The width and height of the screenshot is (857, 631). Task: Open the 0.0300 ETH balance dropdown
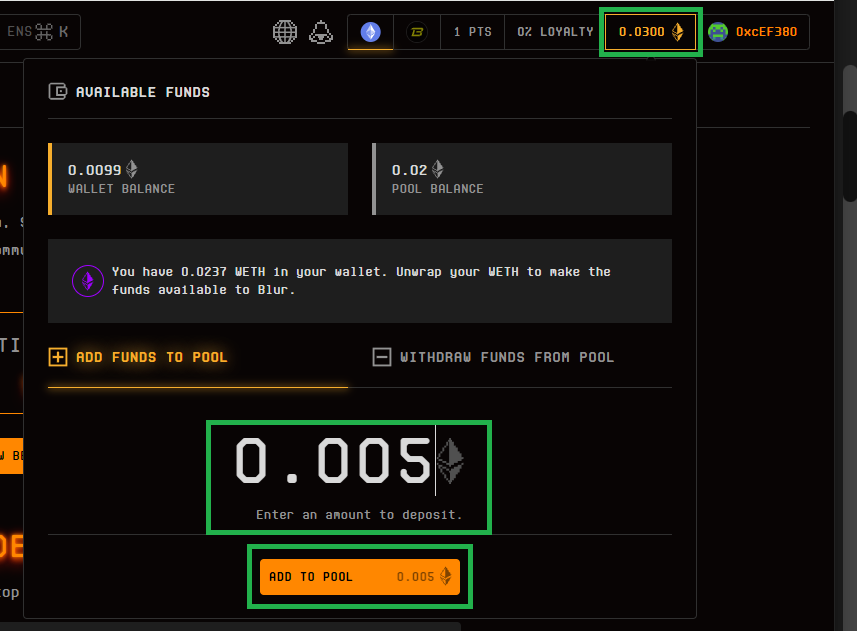(x=650, y=32)
